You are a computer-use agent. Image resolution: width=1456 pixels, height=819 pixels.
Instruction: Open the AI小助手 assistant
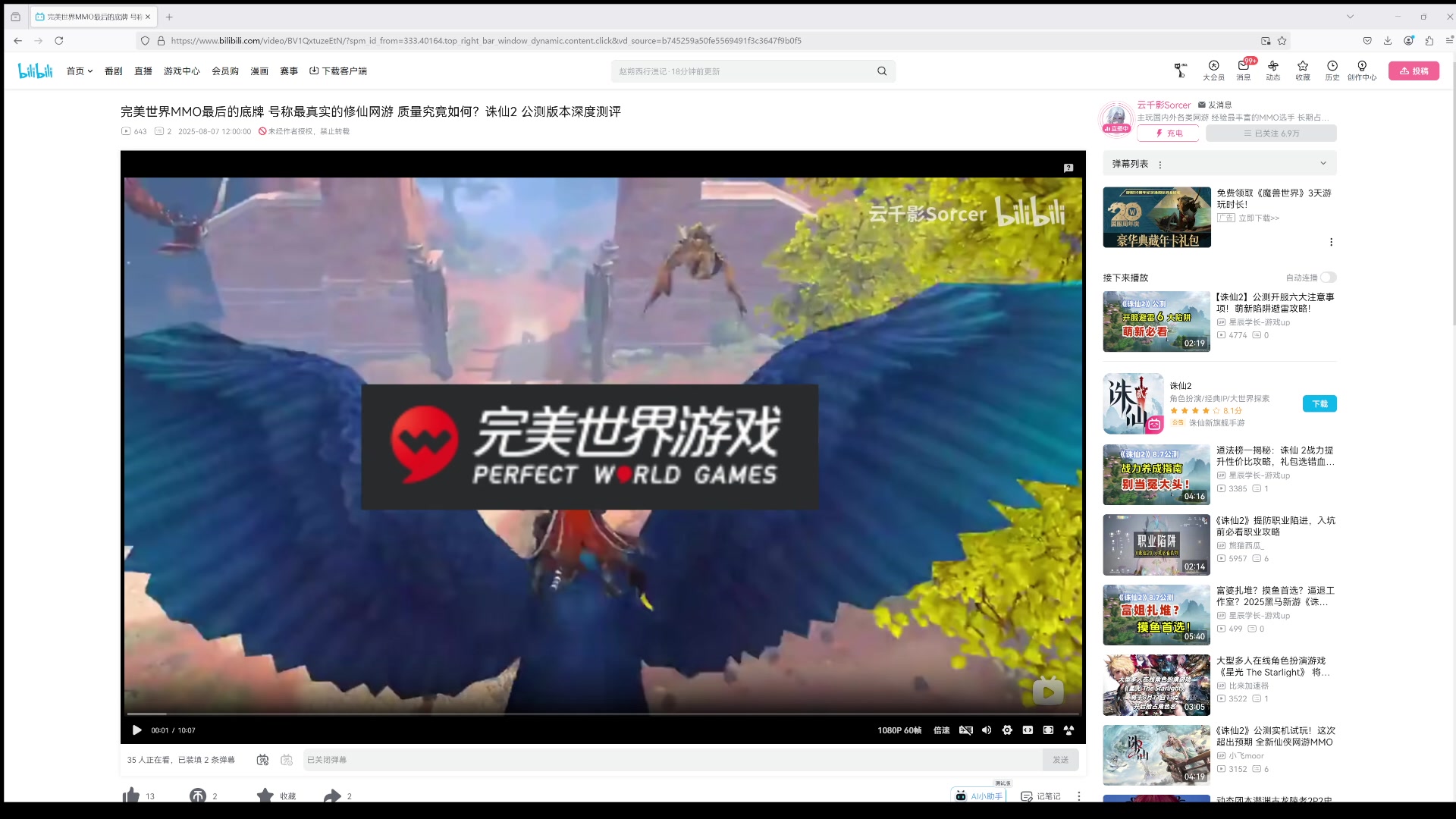[979, 795]
